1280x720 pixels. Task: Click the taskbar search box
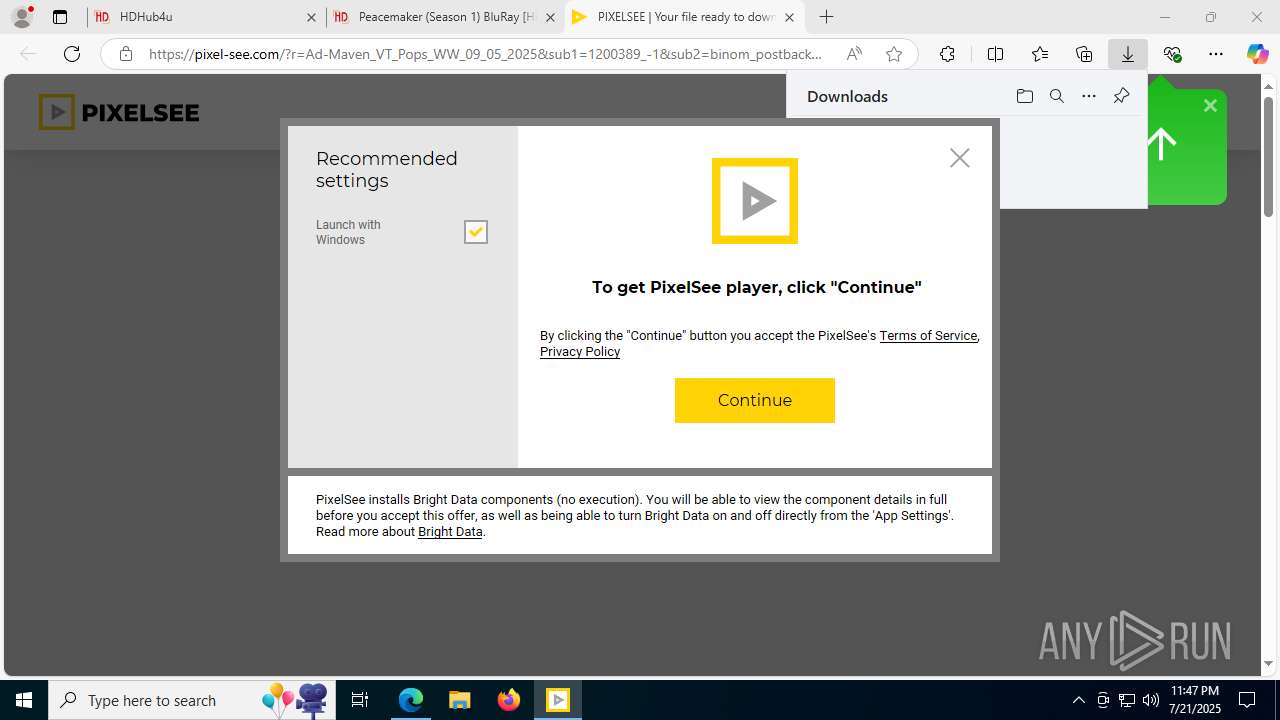[x=192, y=700]
